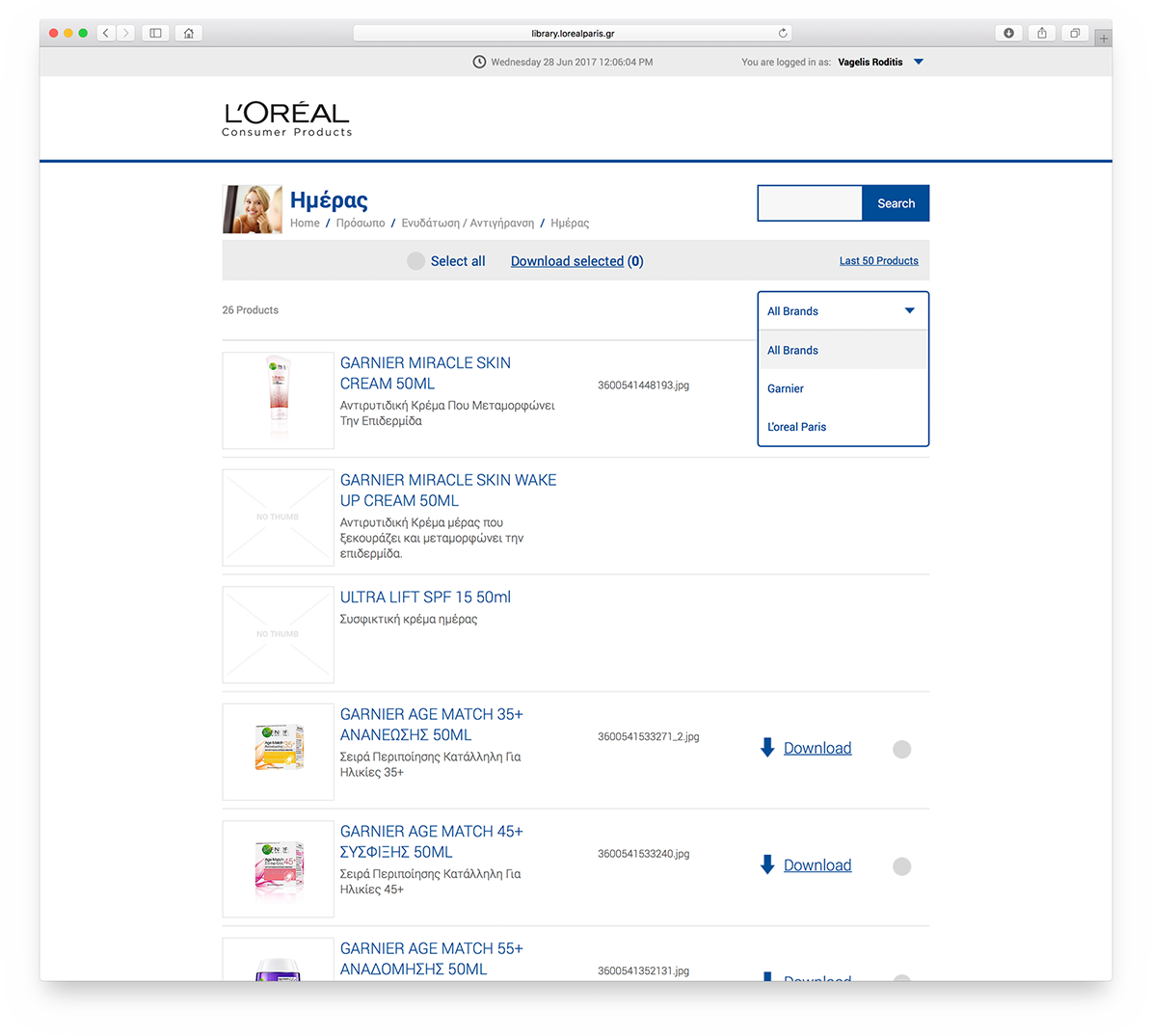Open Garnier Miracle Skin Wake Up Cream title

point(448,491)
